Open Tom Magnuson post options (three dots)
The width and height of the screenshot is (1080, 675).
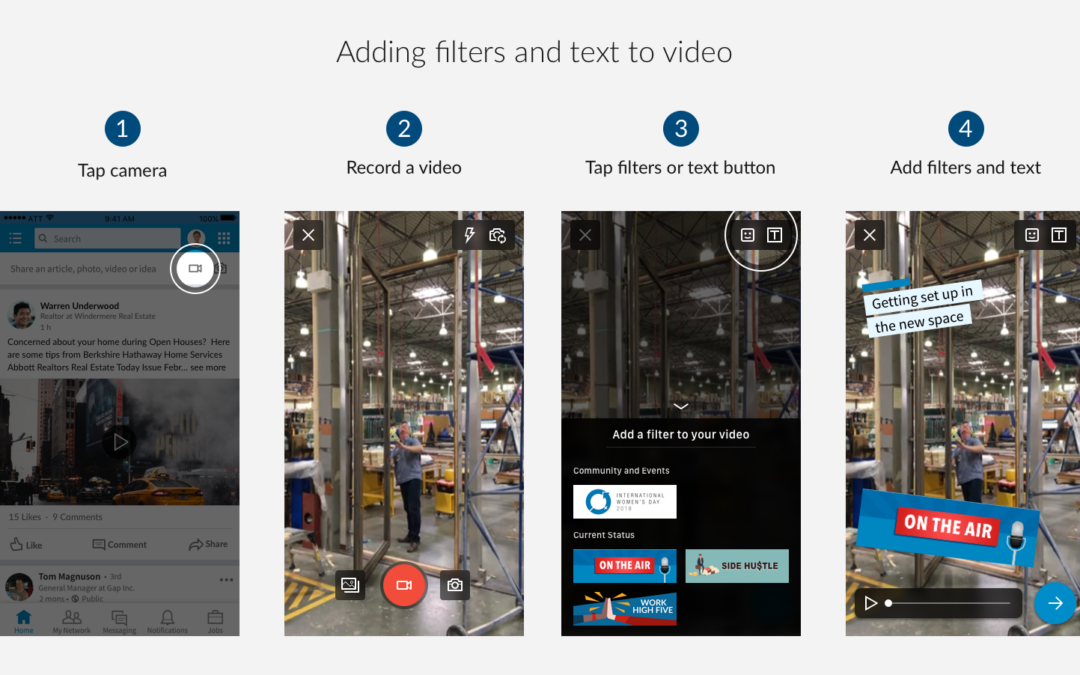[226, 579]
